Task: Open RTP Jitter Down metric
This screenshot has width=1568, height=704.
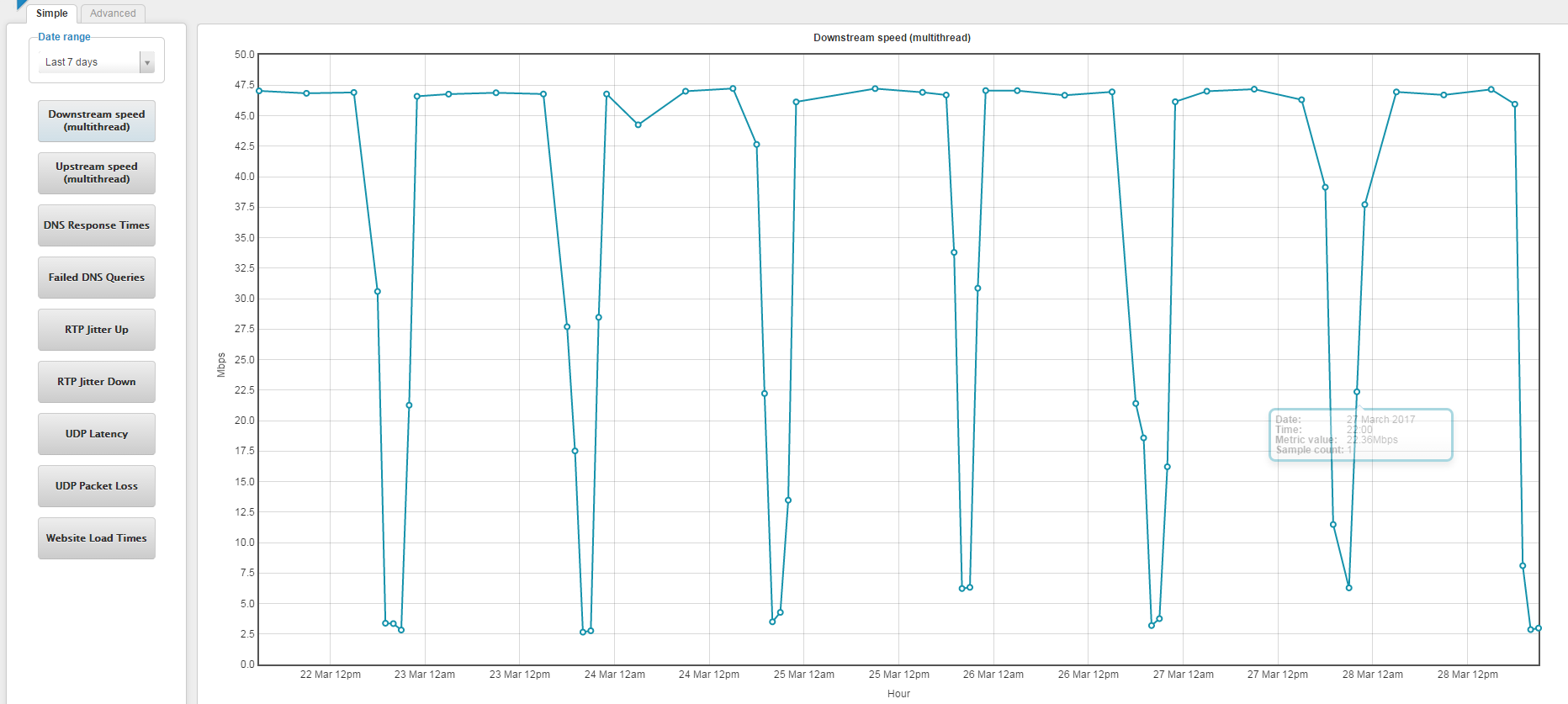Action: click(x=97, y=382)
